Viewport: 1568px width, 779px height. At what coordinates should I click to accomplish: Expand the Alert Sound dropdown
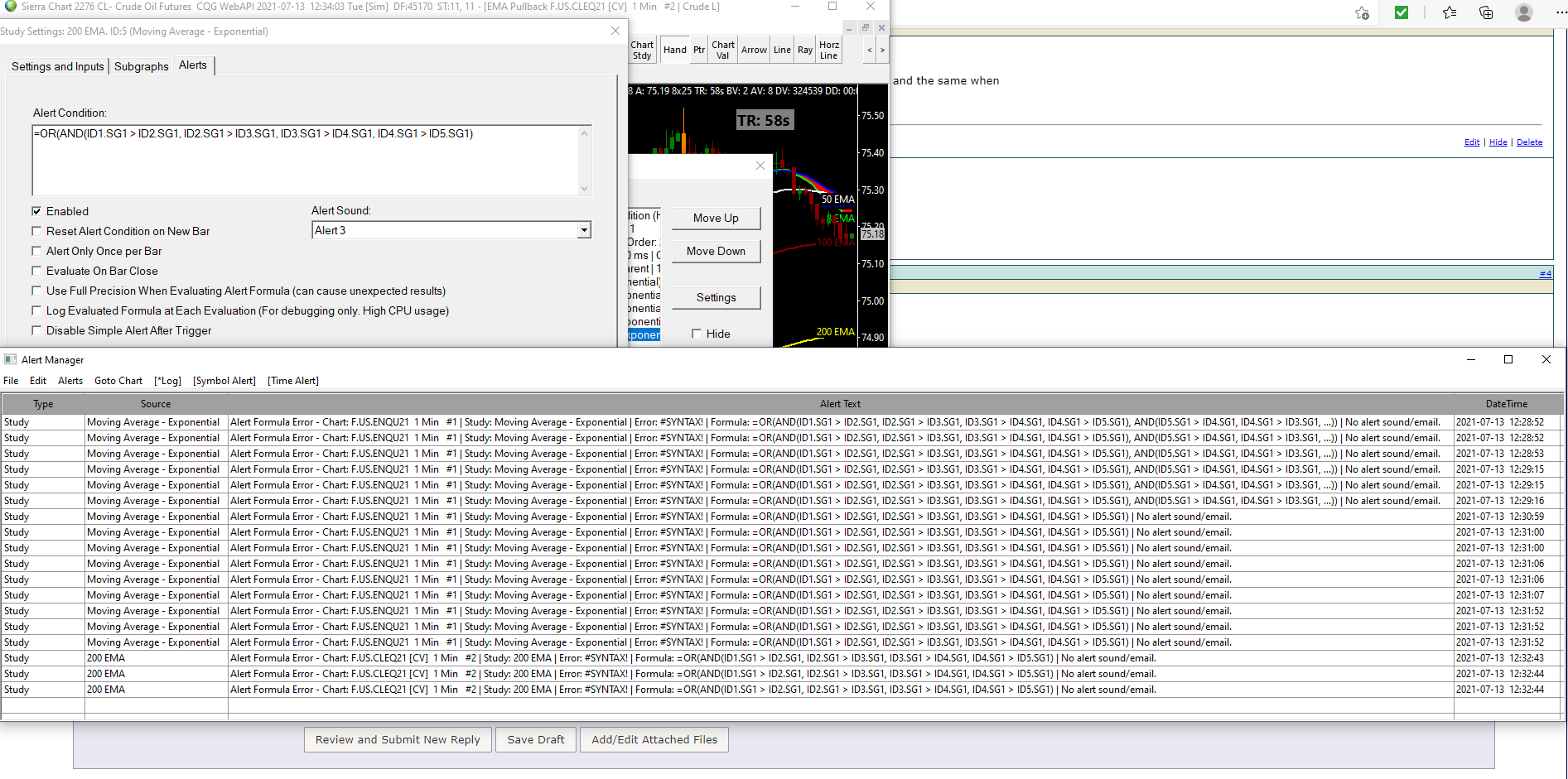(584, 230)
